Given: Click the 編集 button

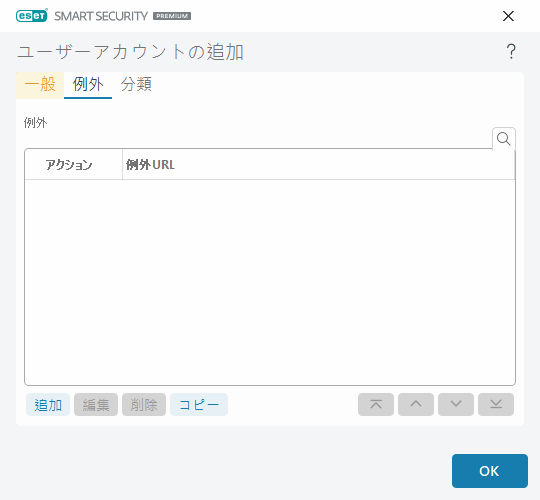Looking at the screenshot, I should (96, 405).
